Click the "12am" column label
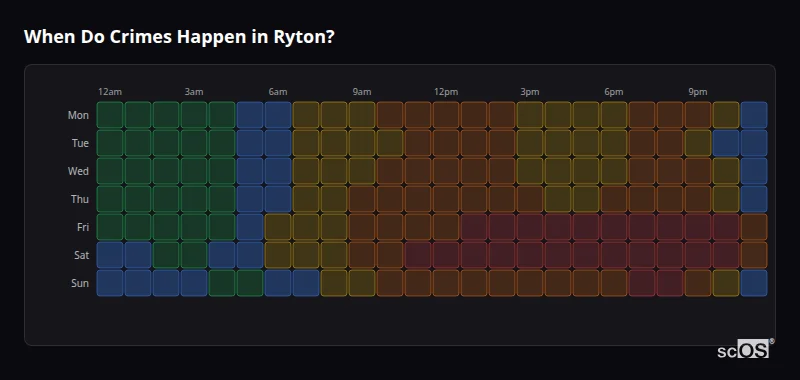 pyautogui.click(x=110, y=92)
